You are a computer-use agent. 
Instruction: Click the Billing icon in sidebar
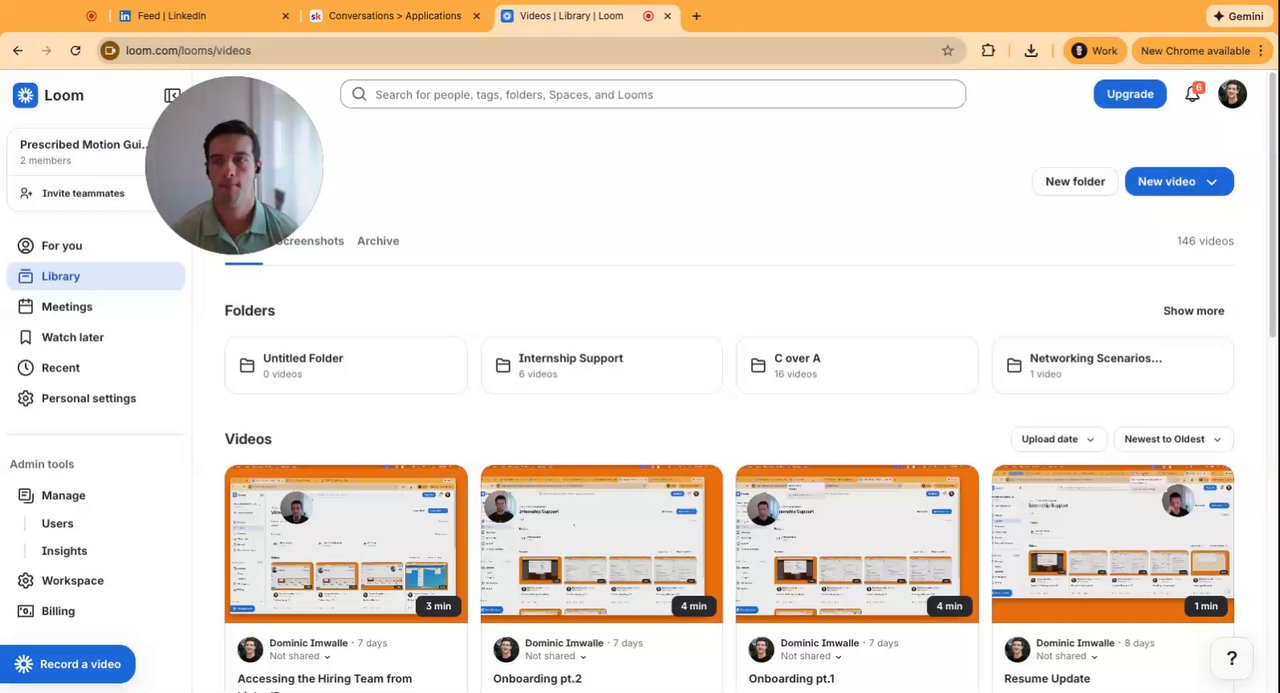(26, 611)
